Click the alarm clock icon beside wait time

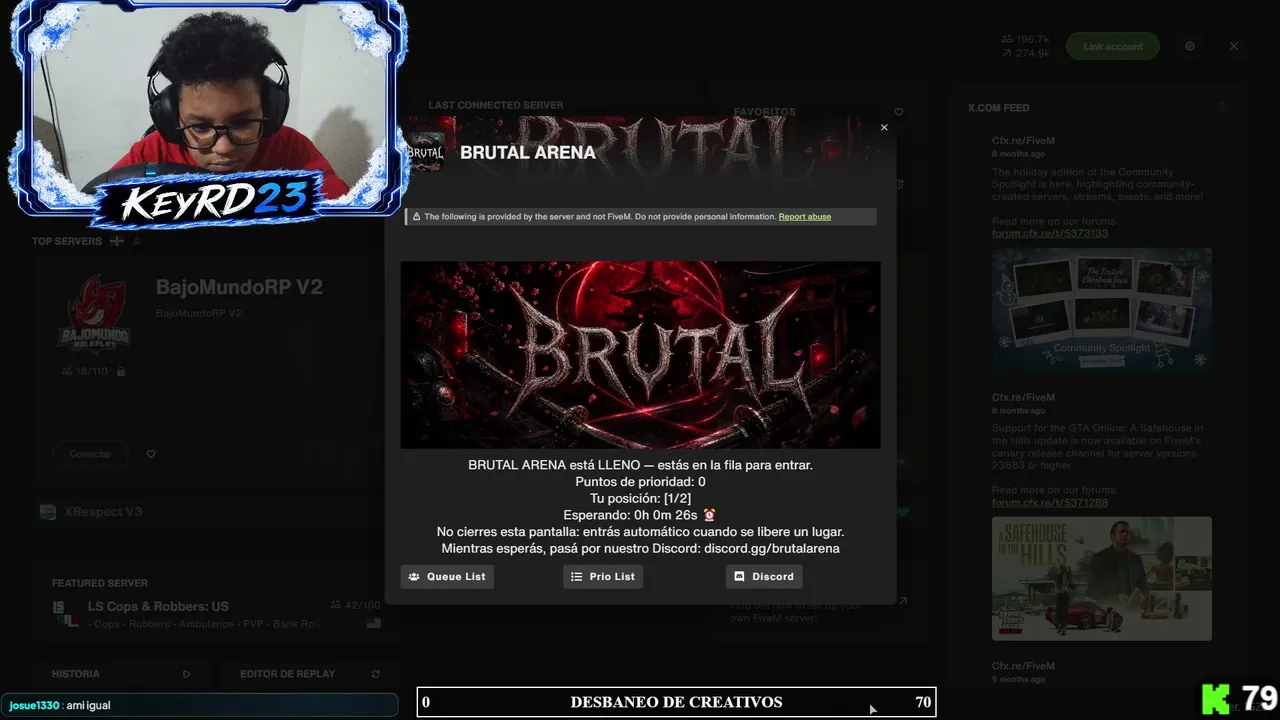pos(709,515)
